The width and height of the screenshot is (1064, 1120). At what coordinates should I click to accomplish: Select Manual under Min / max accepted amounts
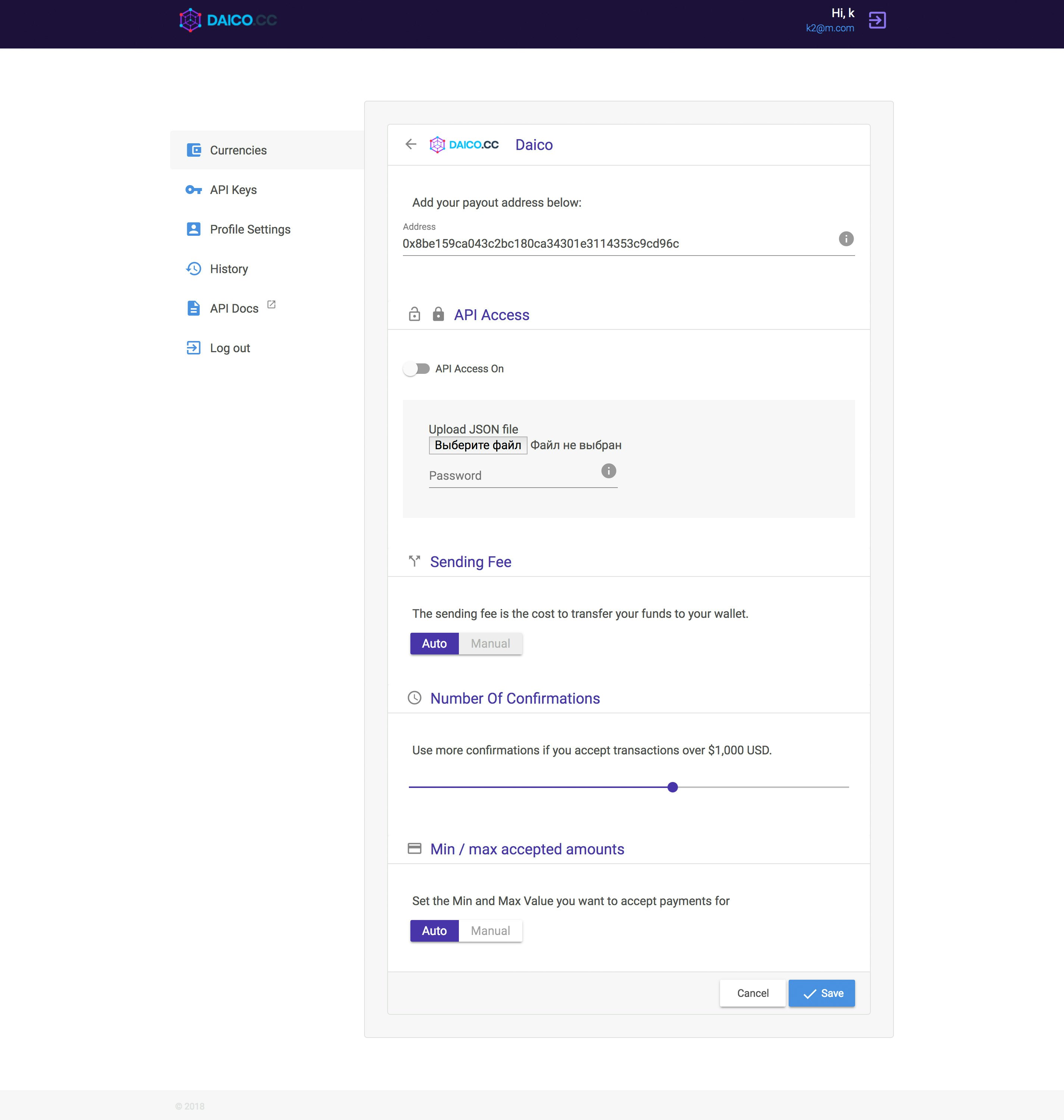click(490, 930)
